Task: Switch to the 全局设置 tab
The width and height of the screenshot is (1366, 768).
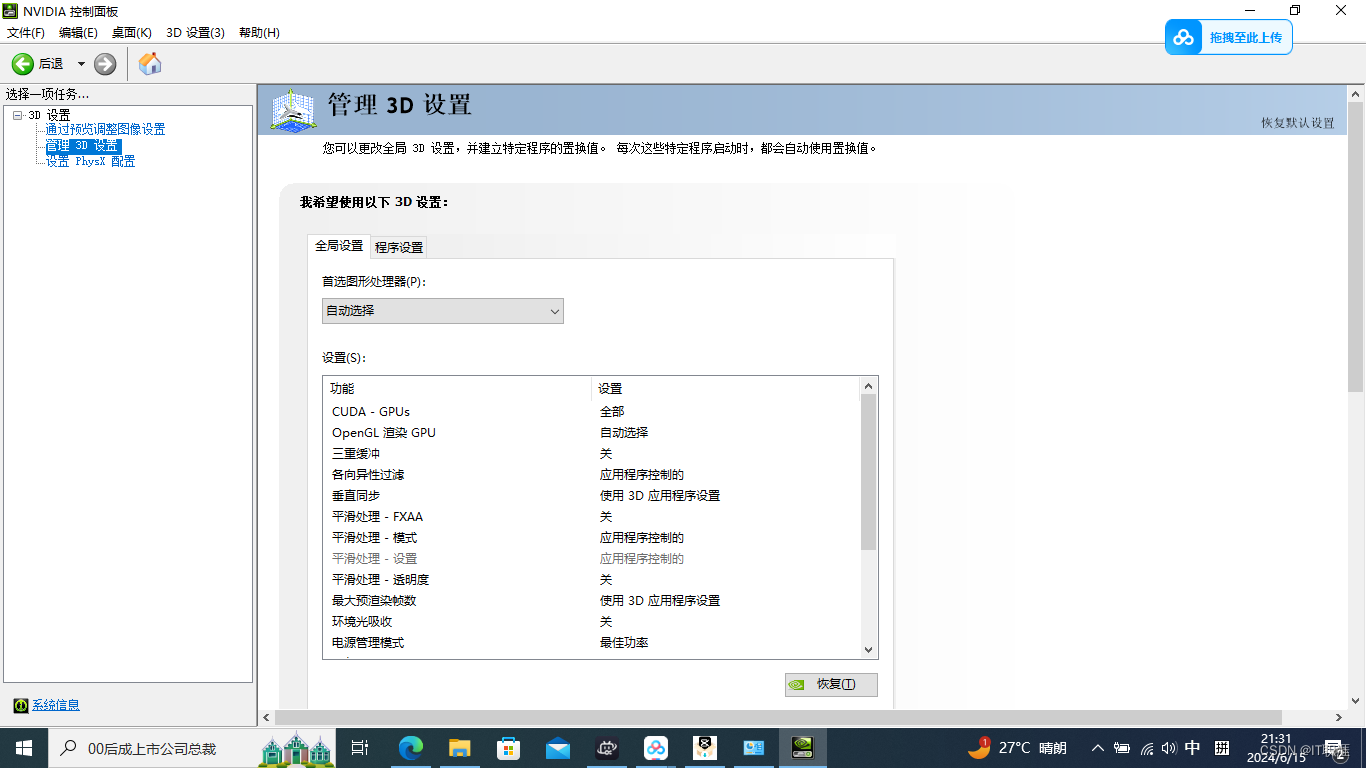Action: 339,246
